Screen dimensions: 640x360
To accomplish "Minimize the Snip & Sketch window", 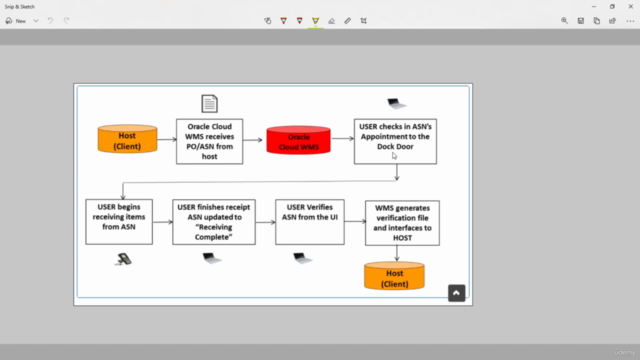I will click(594, 7).
